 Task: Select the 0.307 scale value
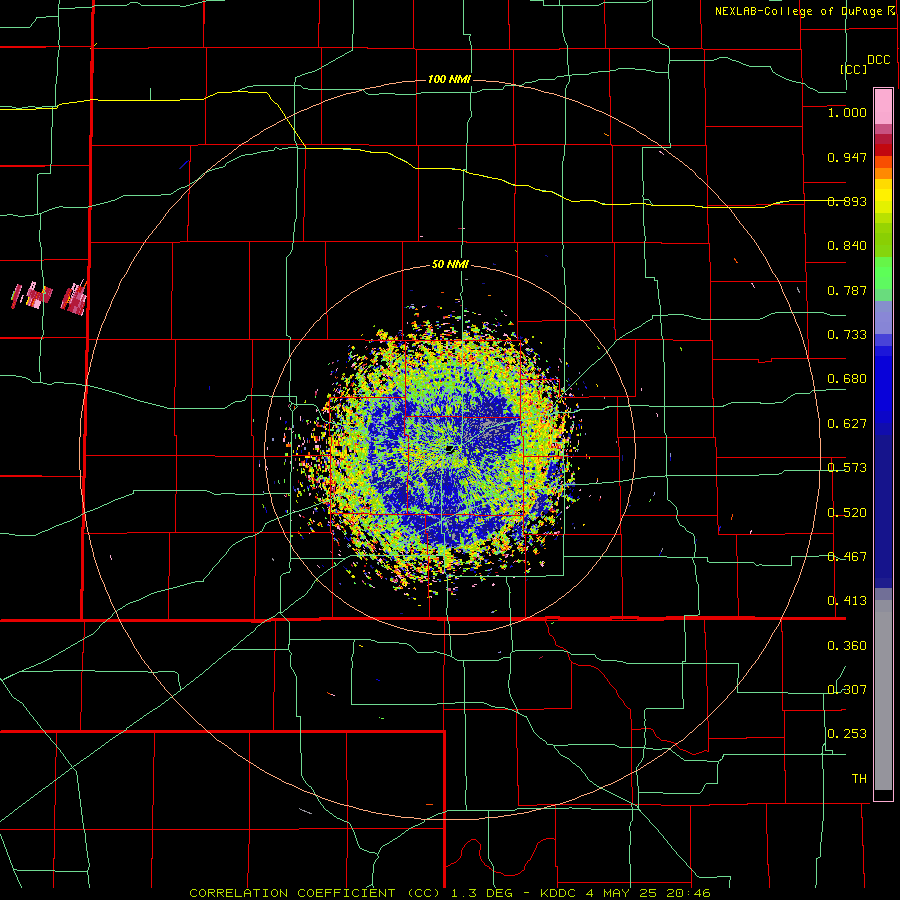pos(847,689)
